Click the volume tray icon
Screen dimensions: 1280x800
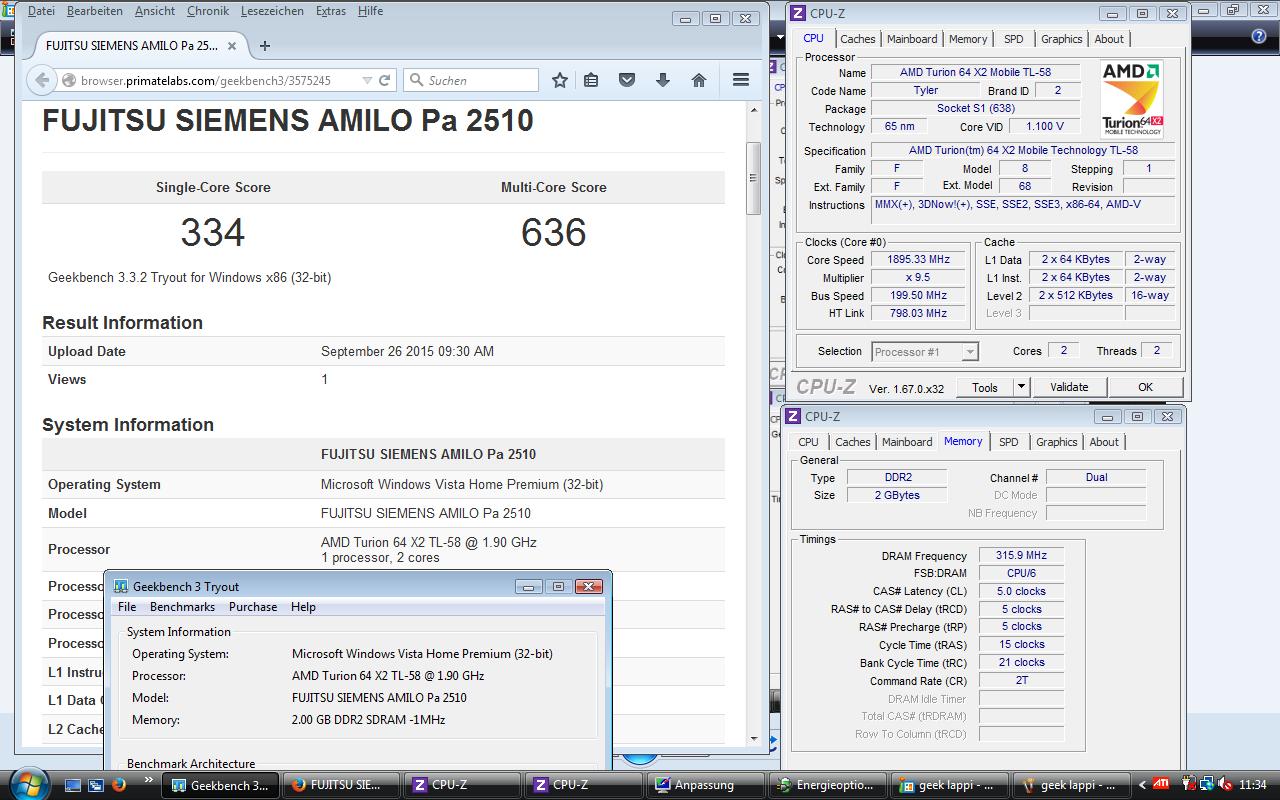pos(1224,785)
